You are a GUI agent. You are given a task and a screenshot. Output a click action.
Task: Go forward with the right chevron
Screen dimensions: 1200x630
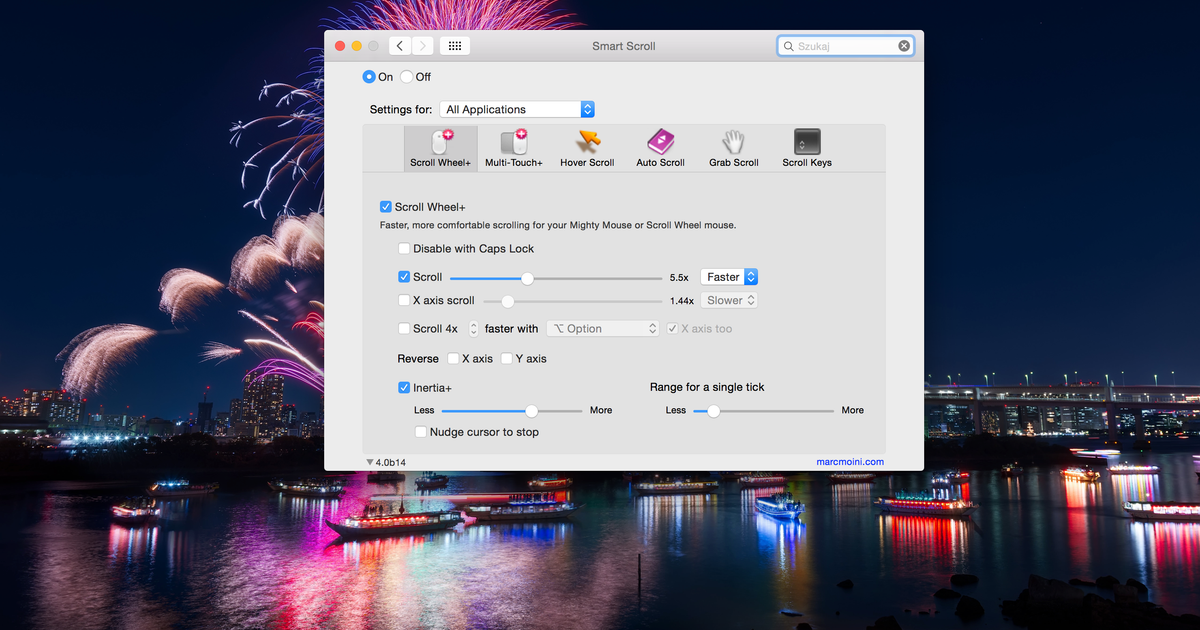pyautogui.click(x=423, y=46)
